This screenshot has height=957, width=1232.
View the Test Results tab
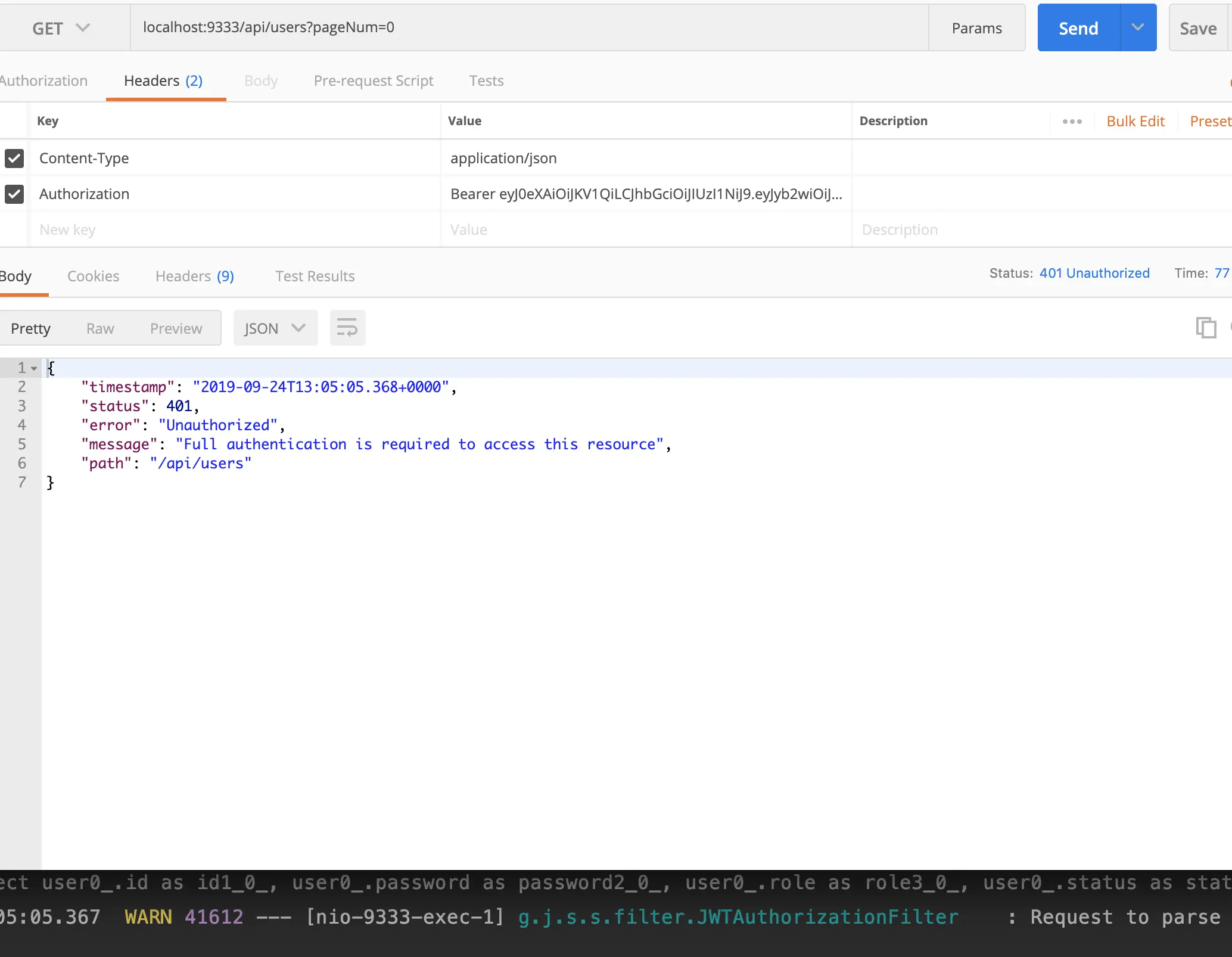(315, 276)
